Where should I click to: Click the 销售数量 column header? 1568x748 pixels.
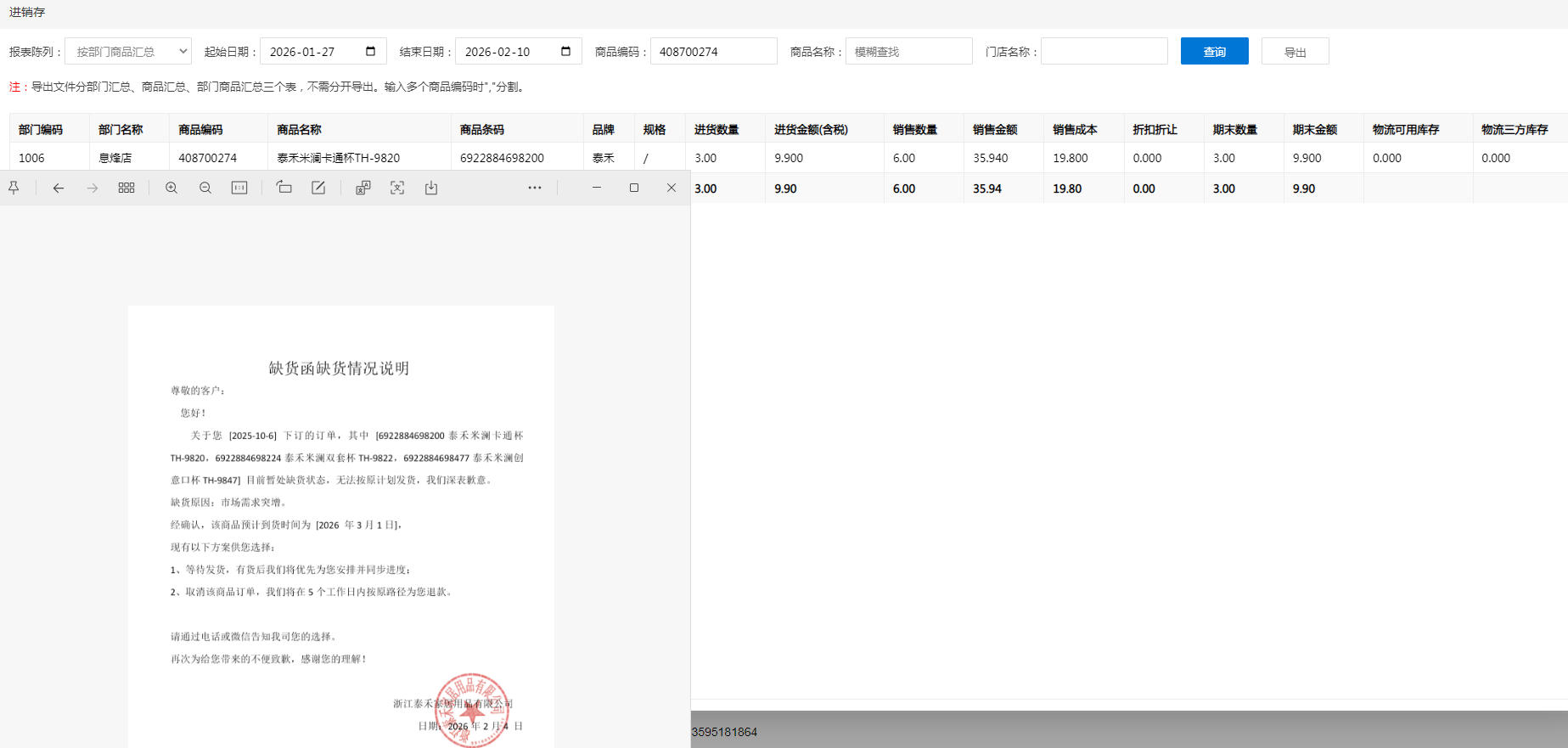[915, 130]
